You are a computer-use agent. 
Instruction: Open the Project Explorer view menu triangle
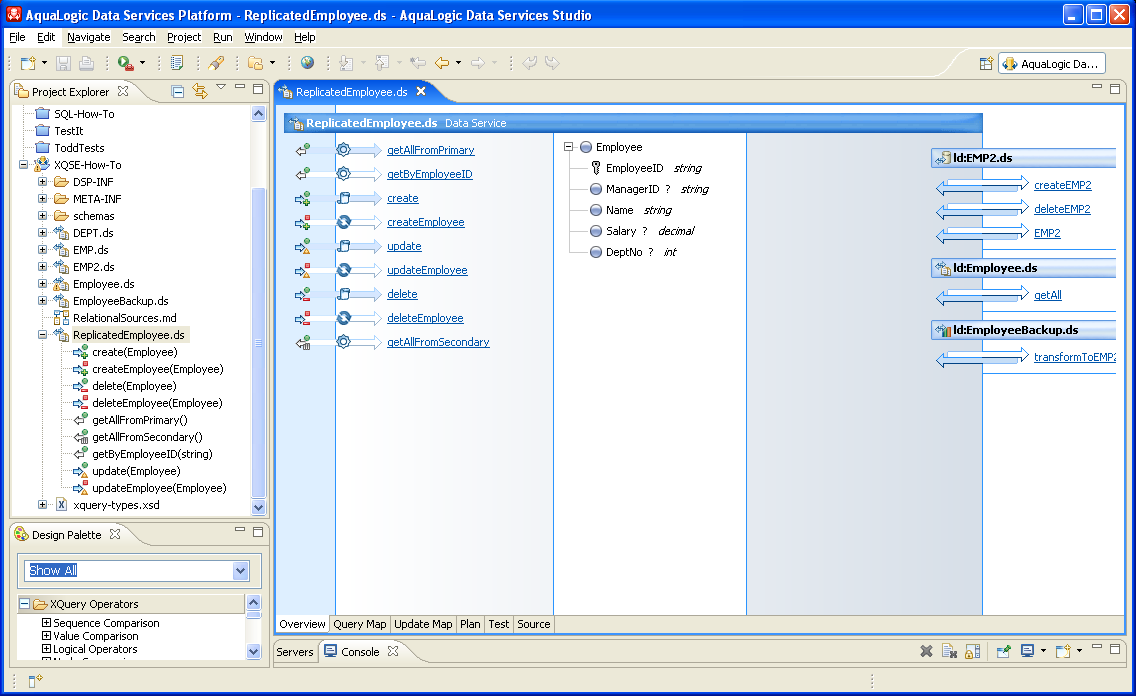[221, 88]
